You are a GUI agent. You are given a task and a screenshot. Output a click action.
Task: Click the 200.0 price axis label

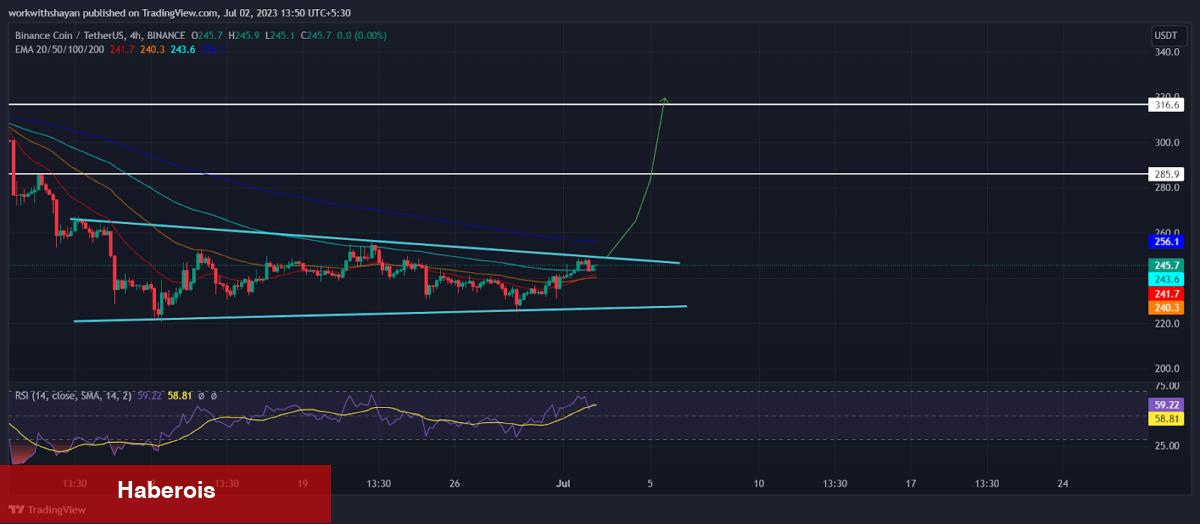(1166, 368)
